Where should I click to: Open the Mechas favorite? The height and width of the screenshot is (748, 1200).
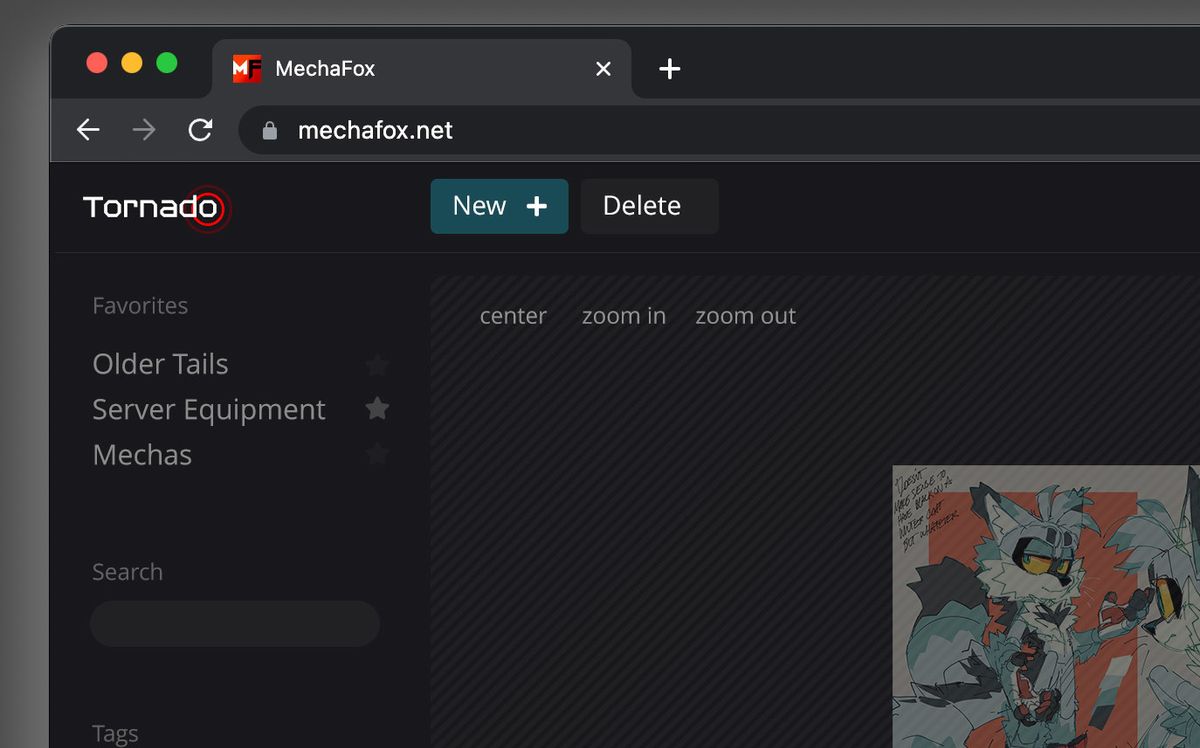pos(142,455)
